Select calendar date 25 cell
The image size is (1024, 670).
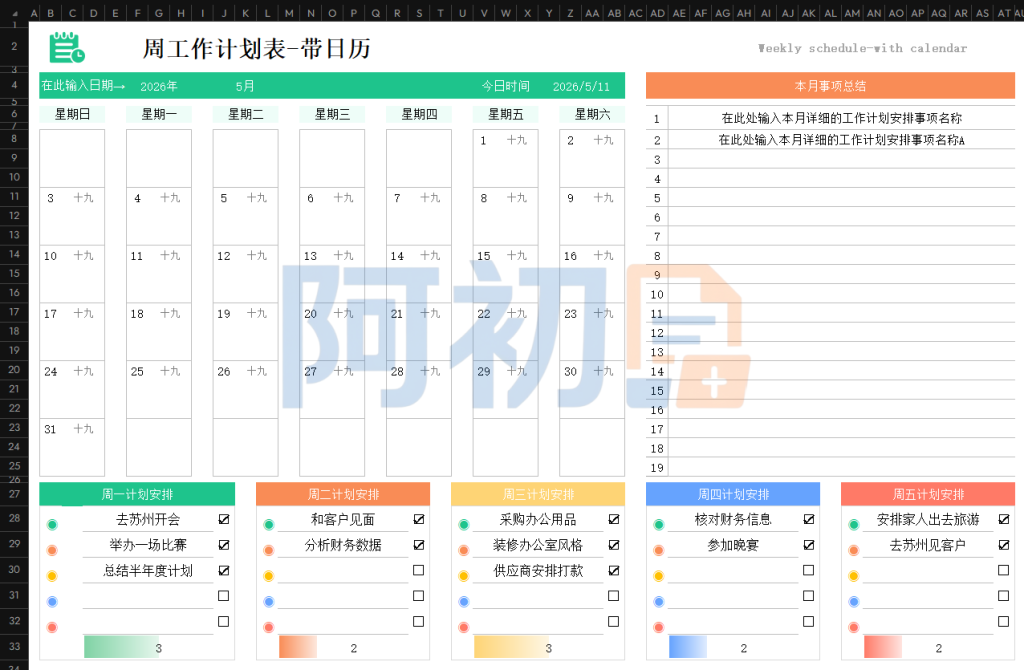coord(159,390)
